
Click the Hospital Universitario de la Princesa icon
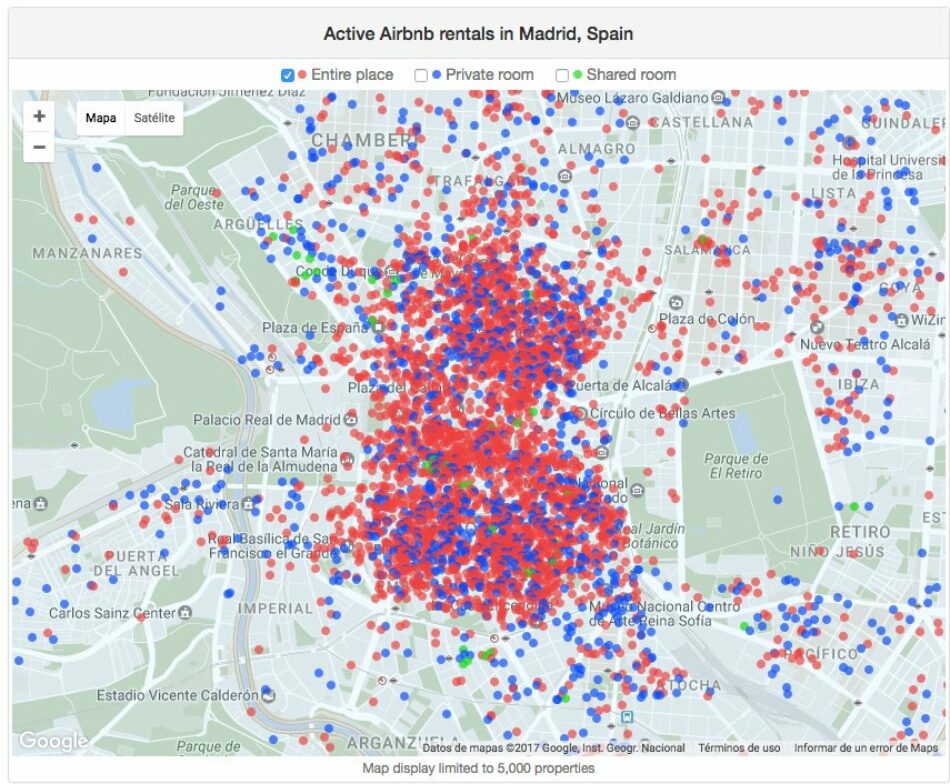click(849, 143)
